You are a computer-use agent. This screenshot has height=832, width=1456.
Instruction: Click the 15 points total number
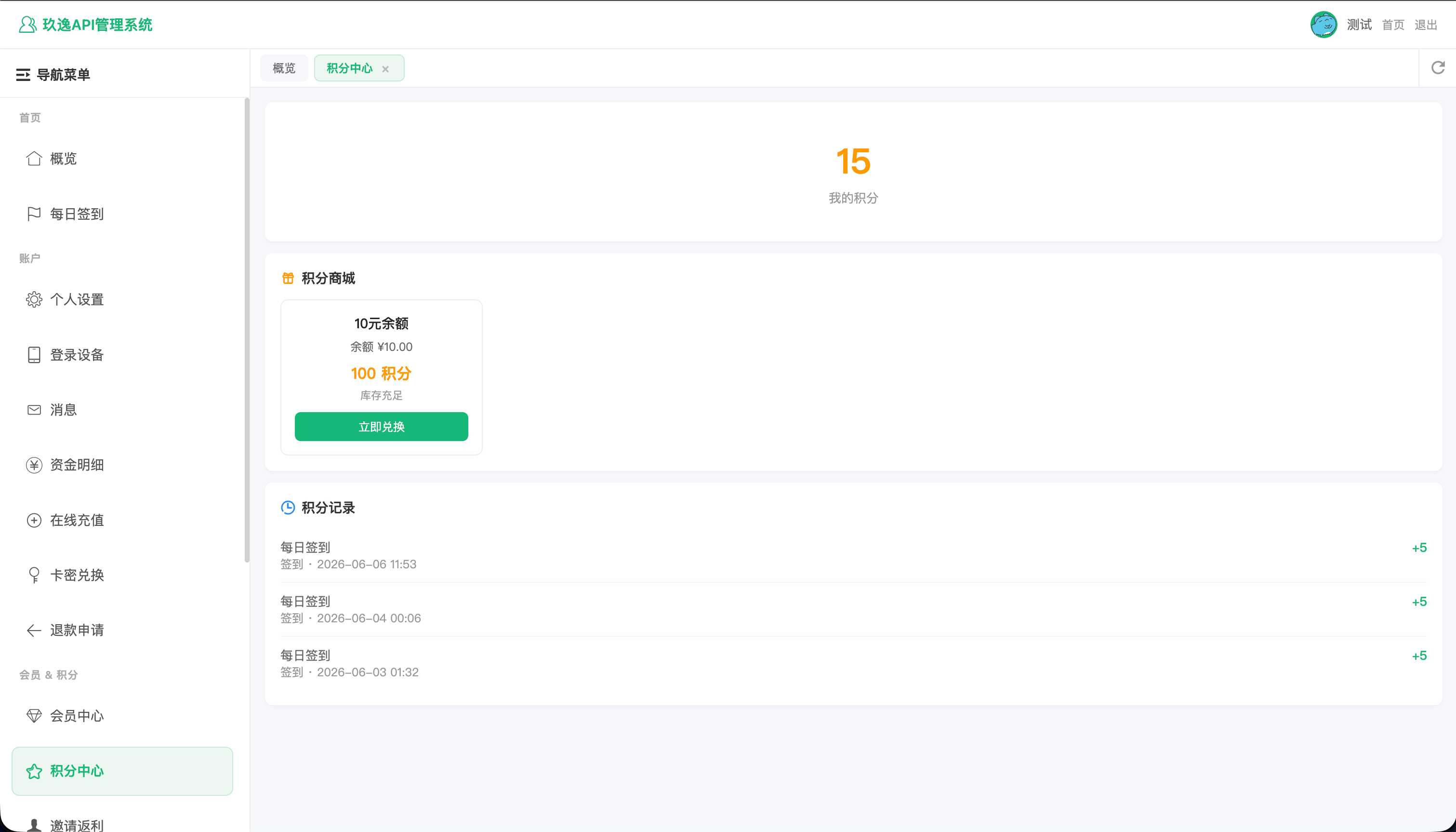pos(853,161)
